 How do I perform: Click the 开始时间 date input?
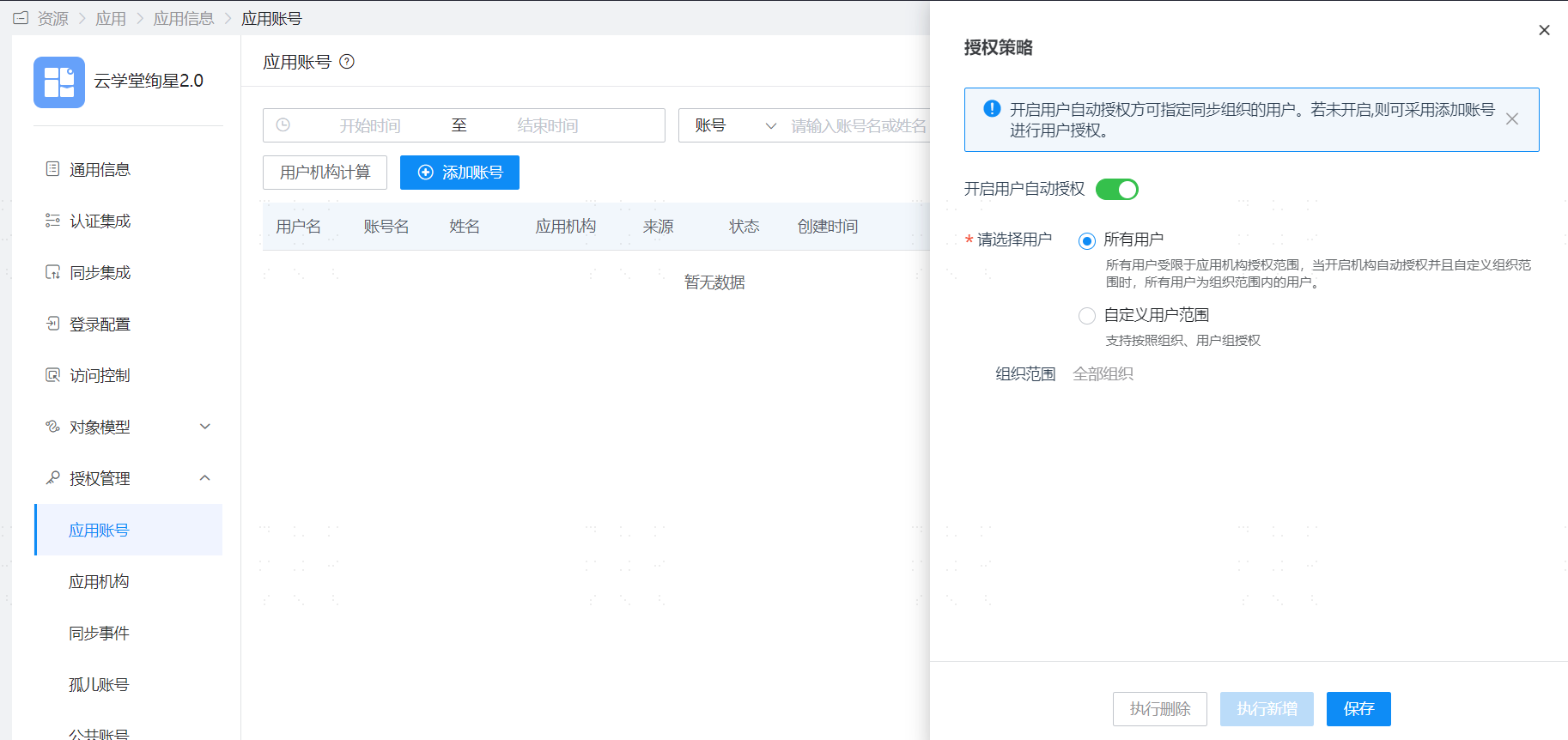point(370,125)
